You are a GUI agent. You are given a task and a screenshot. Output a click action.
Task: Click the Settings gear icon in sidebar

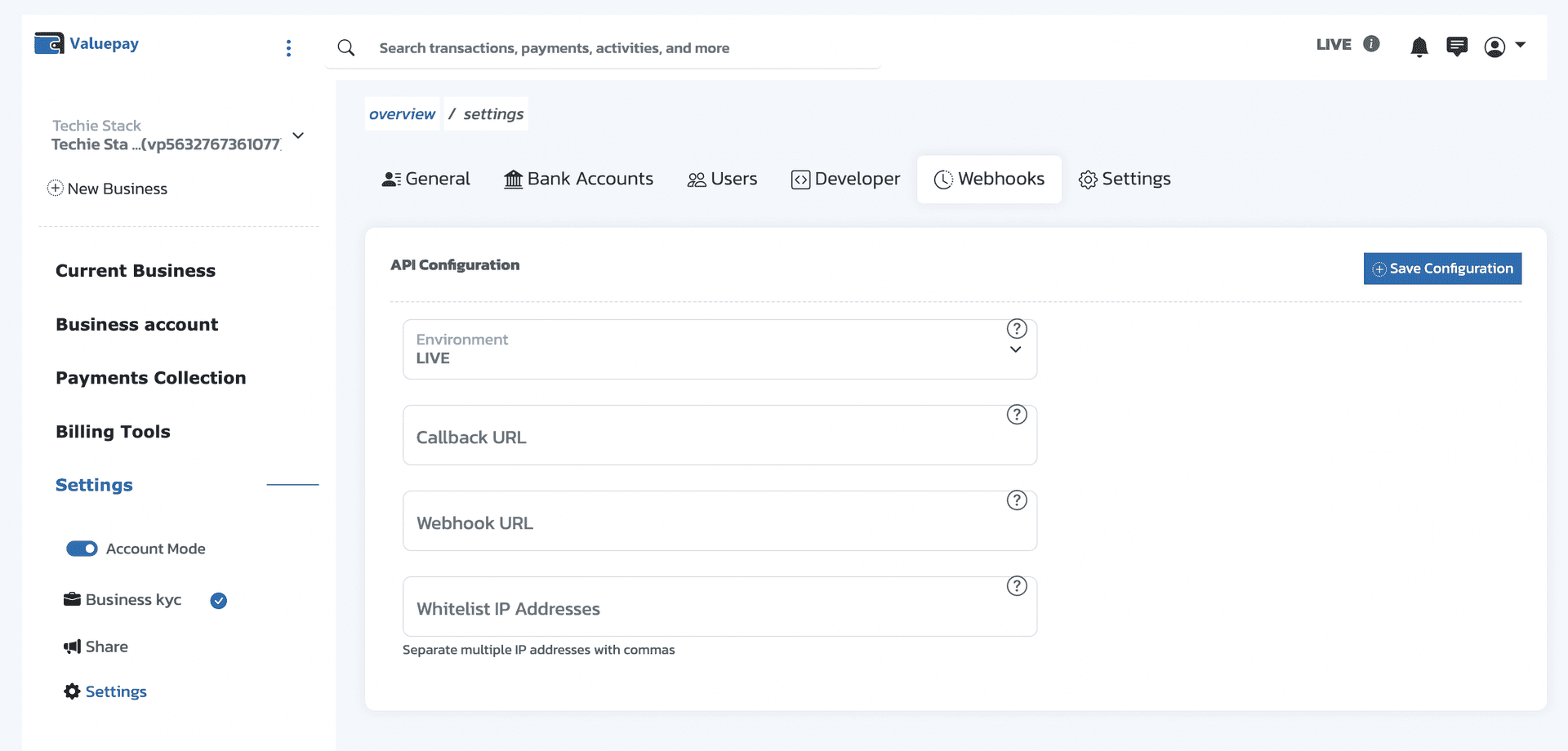[72, 691]
